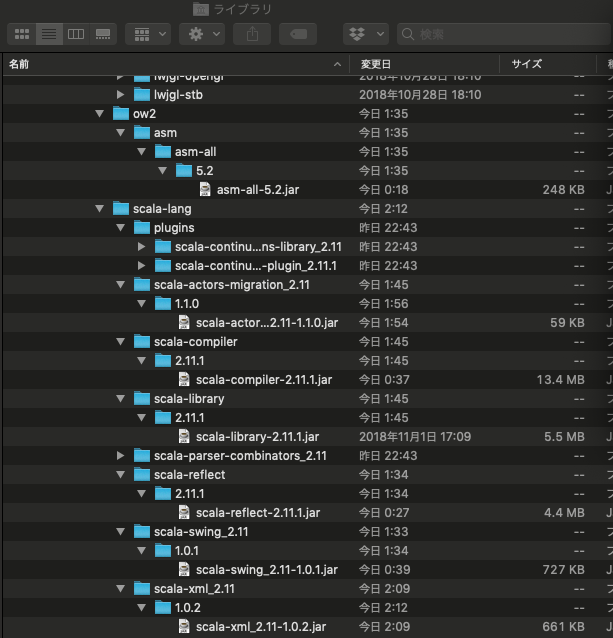Sort by the サイズ column header
The width and height of the screenshot is (613, 638).
click(x=548, y=64)
